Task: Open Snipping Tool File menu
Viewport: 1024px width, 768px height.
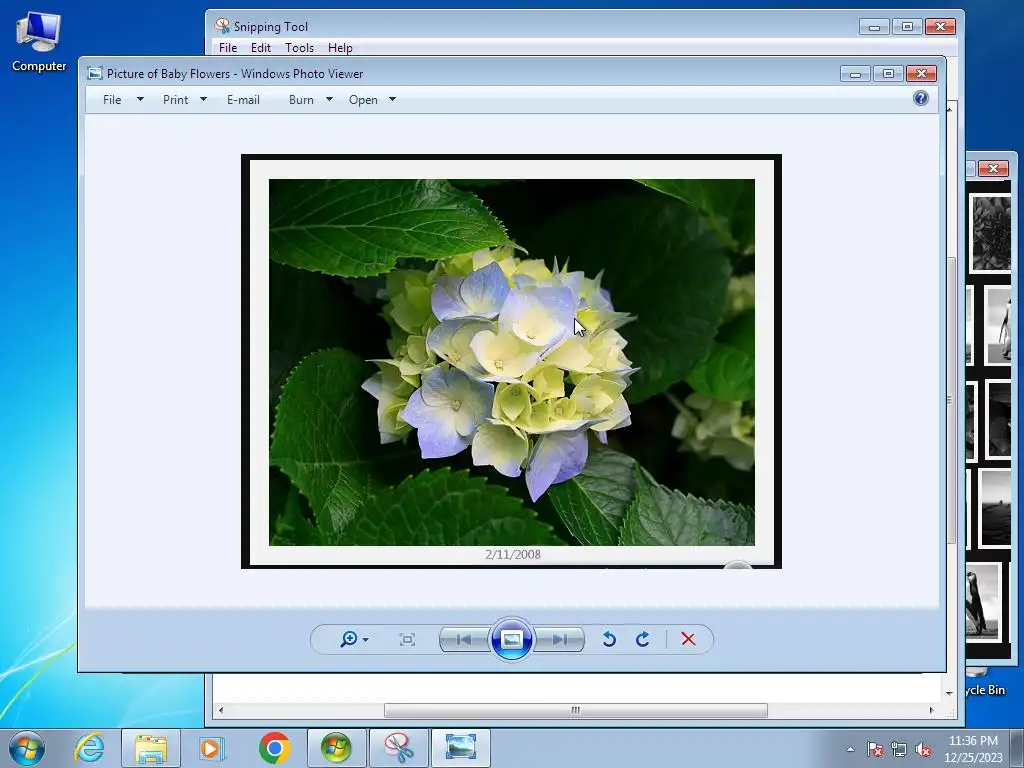Action: 228,47
